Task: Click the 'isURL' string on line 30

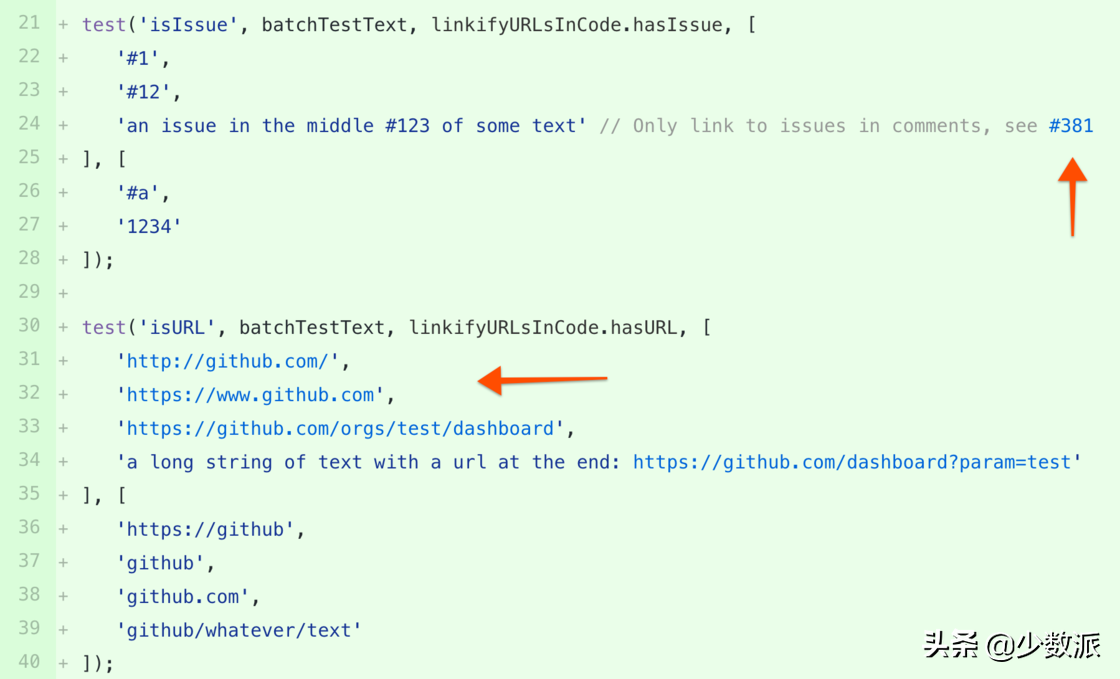Action: 176,328
